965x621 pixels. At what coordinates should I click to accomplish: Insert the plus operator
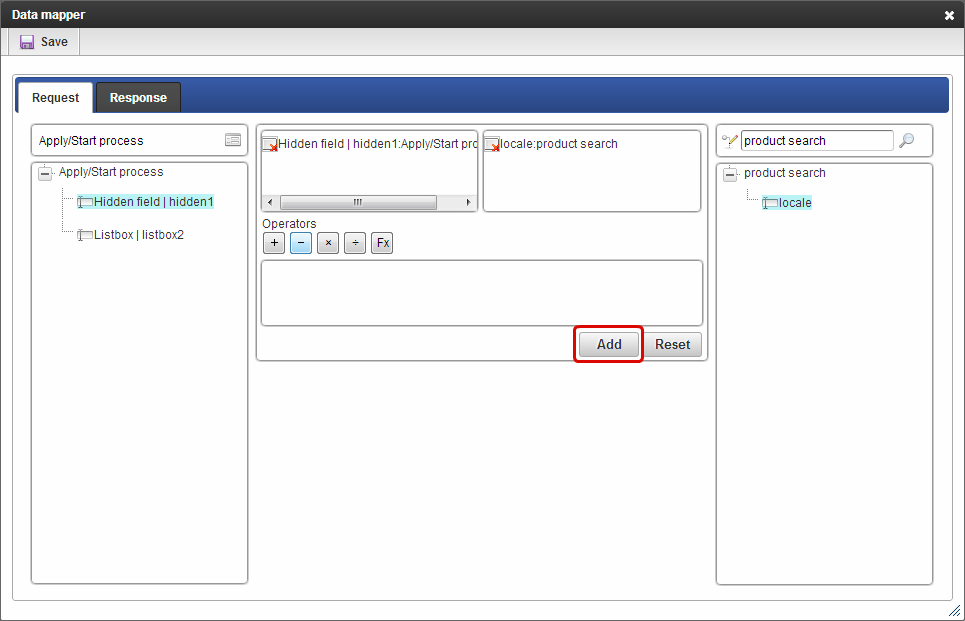pos(274,243)
